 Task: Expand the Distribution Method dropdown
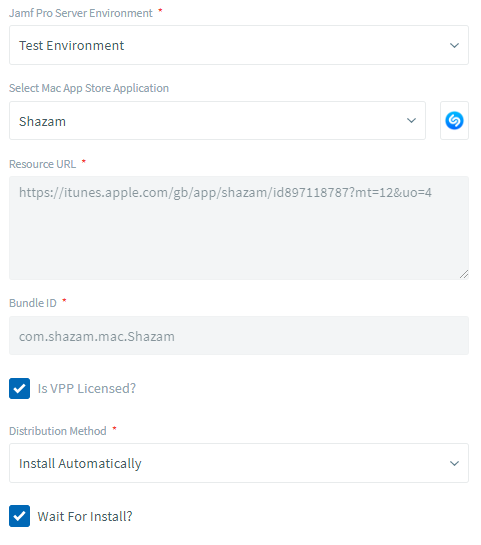coord(239,463)
